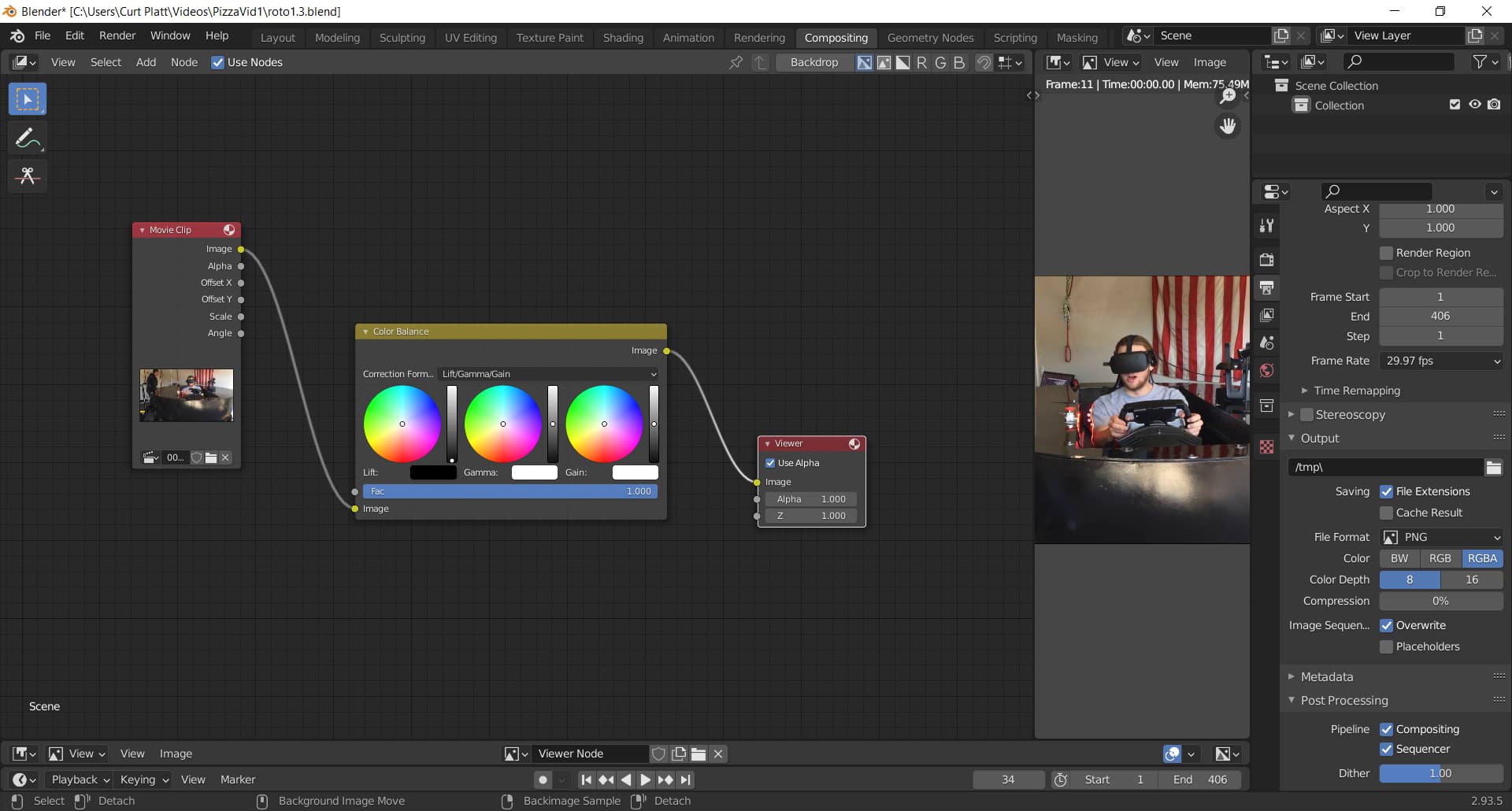
Task: Select RGB color mode button
Action: (x=1440, y=558)
